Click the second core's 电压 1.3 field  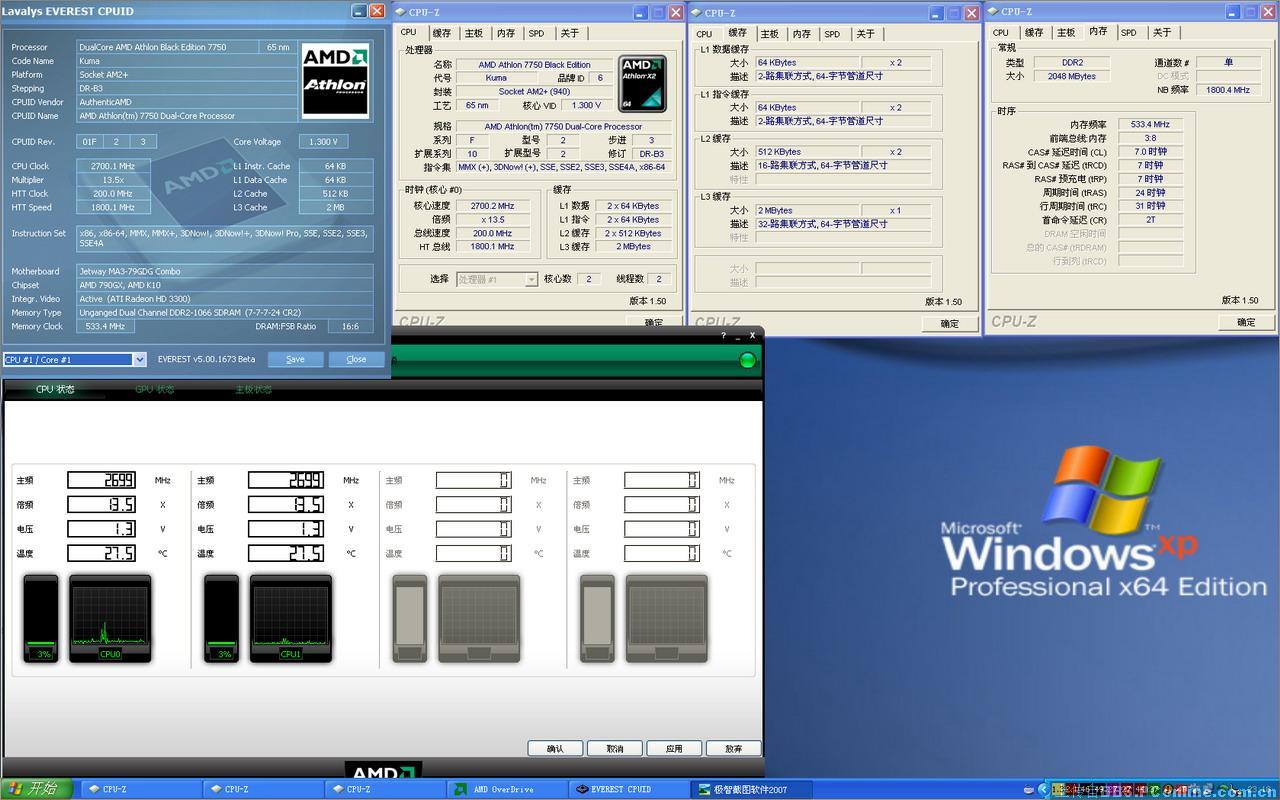[x=285, y=529]
